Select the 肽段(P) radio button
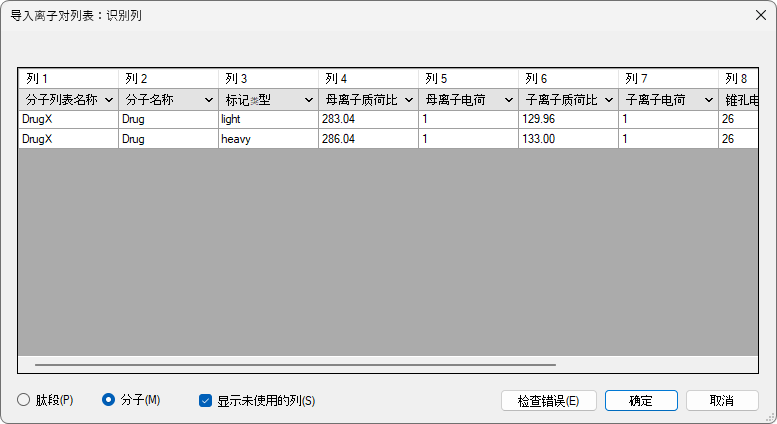Viewport: 777px width, 424px height. click(x=24, y=400)
